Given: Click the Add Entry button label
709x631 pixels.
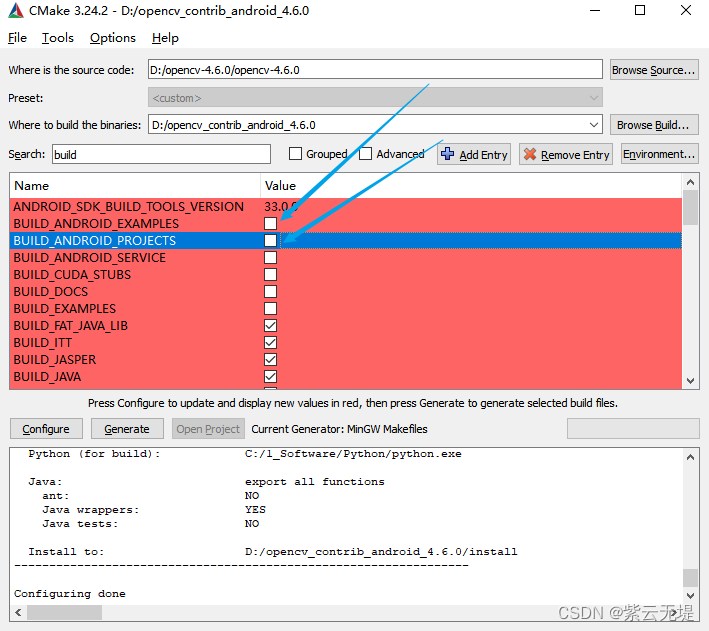Looking at the screenshot, I should pyautogui.click(x=483, y=155).
